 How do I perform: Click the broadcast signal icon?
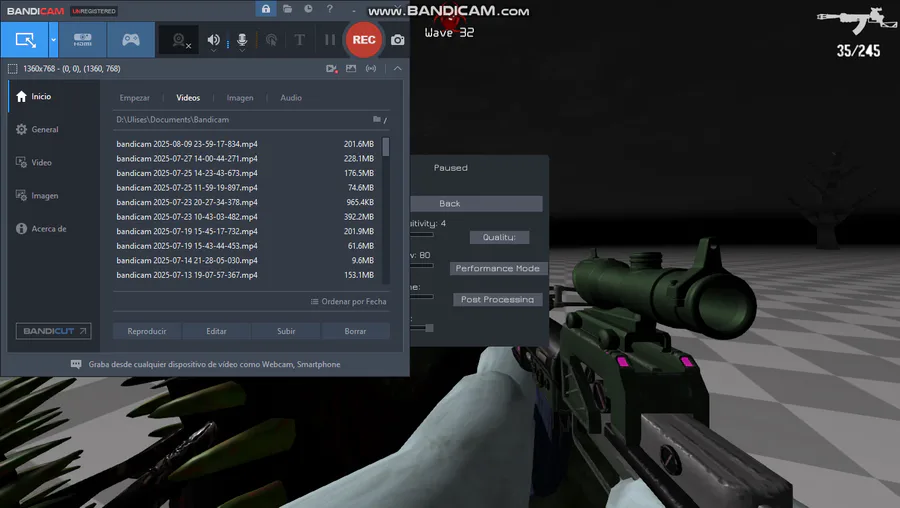tap(371, 69)
